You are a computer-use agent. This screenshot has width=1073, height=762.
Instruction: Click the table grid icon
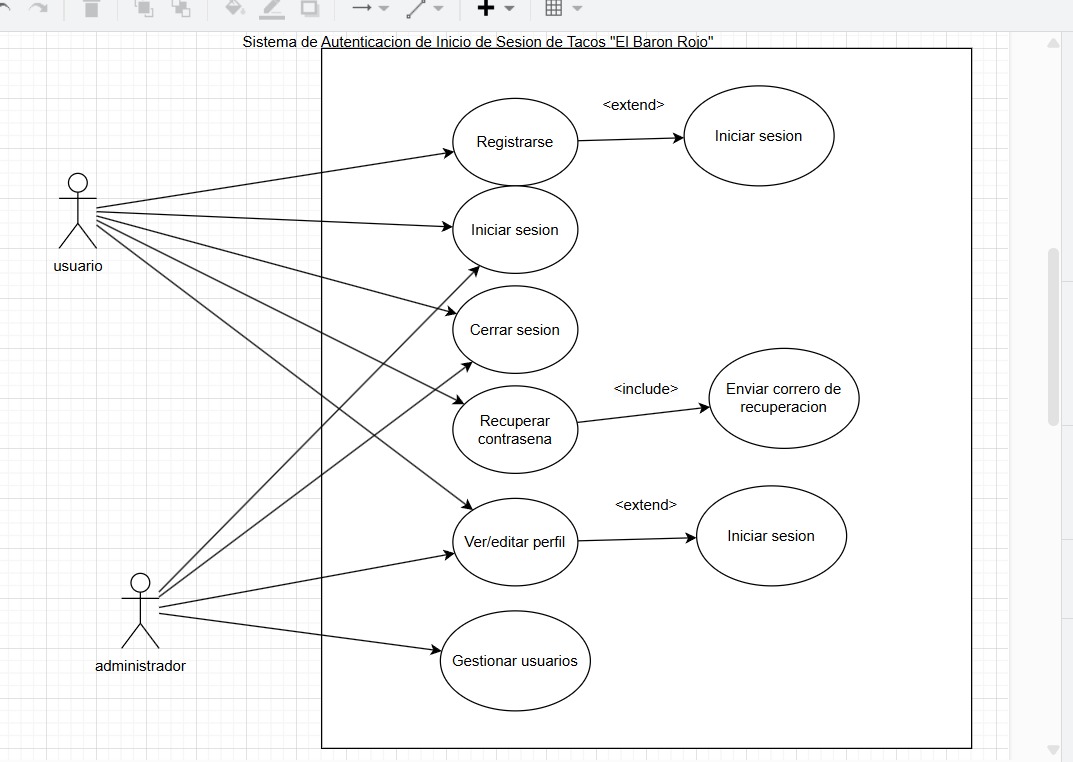point(553,8)
